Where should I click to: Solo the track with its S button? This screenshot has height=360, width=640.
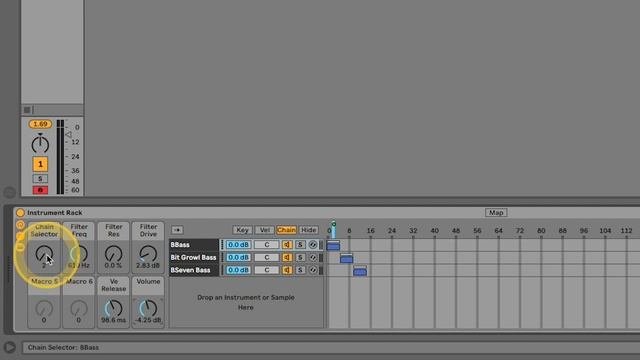(x=40, y=178)
